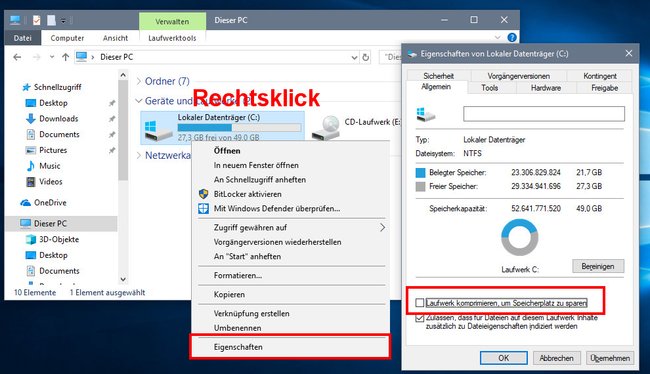Choose Eigenschaften in context menu
The width and height of the screenshot is (650, 374).
[238, 347]
